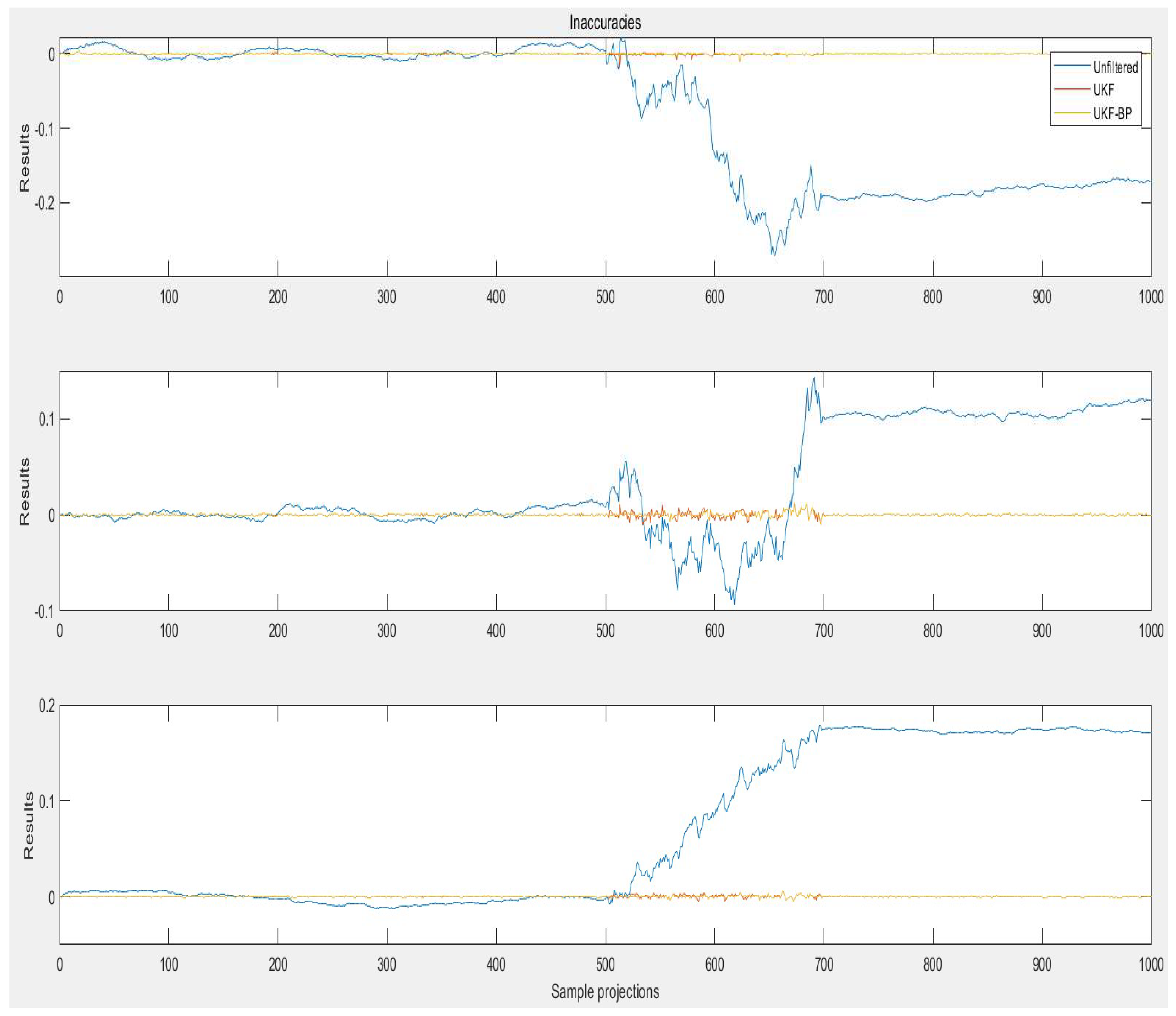Click the Results label of middle plot
The width and height of the screenshot is (1176, 1016).
pyautogui.click(x=24, y=492)
